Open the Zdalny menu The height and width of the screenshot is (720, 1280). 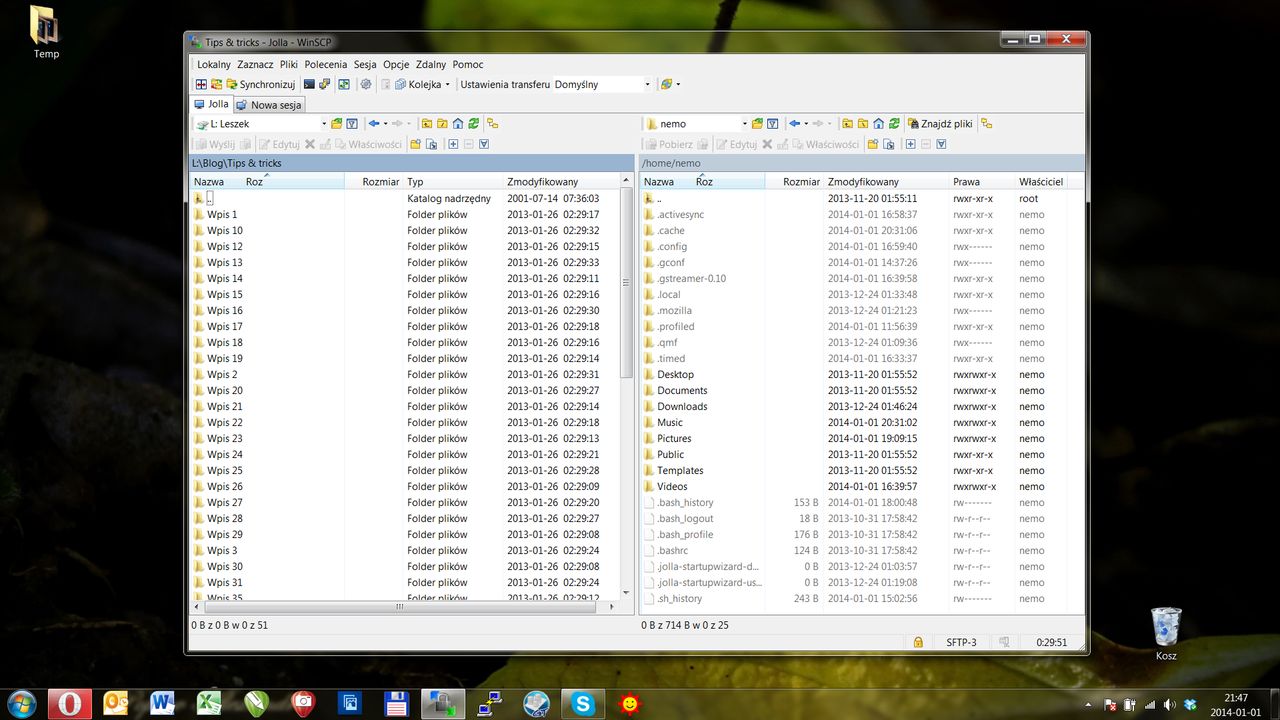point(431,64)
